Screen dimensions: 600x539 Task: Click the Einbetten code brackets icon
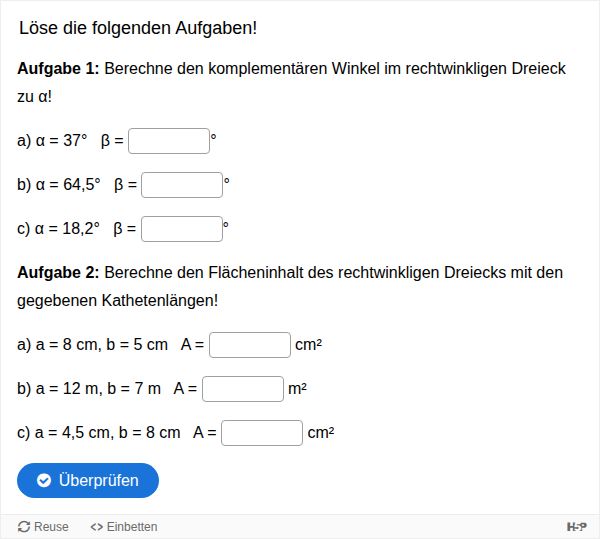coord(96,527)
